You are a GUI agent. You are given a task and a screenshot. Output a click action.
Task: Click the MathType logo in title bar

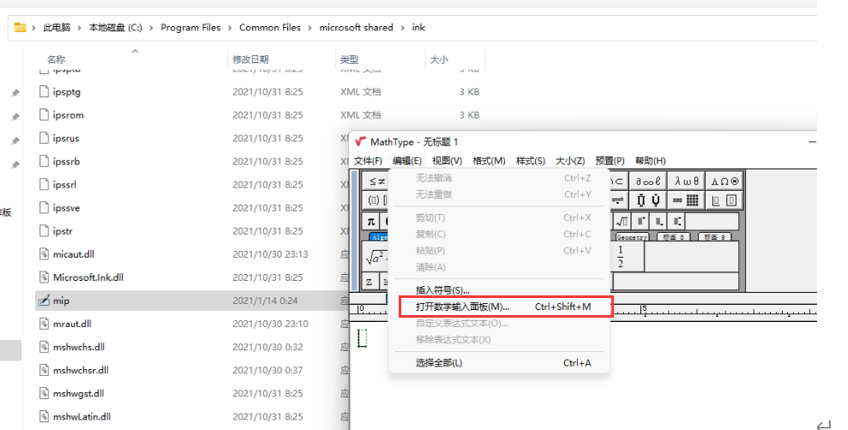coord(360,142)
